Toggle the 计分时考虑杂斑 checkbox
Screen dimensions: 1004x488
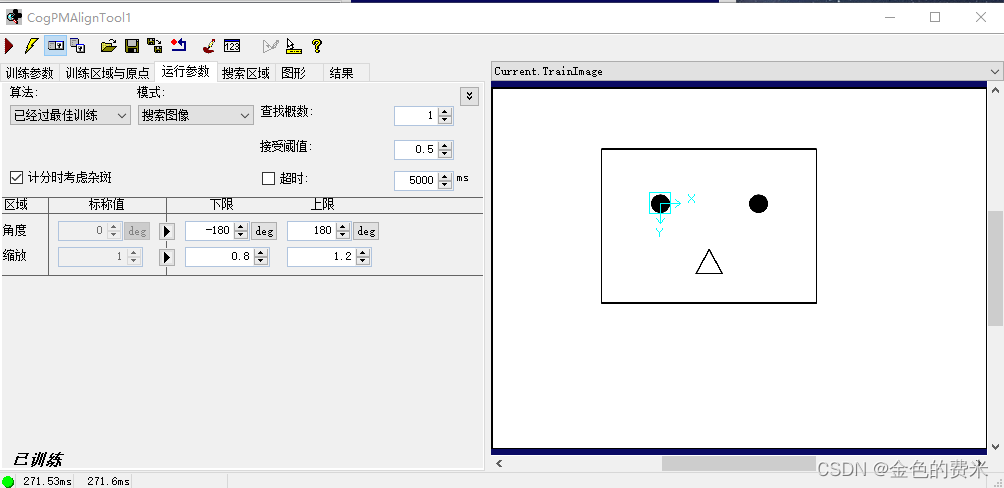coord(16,177)
